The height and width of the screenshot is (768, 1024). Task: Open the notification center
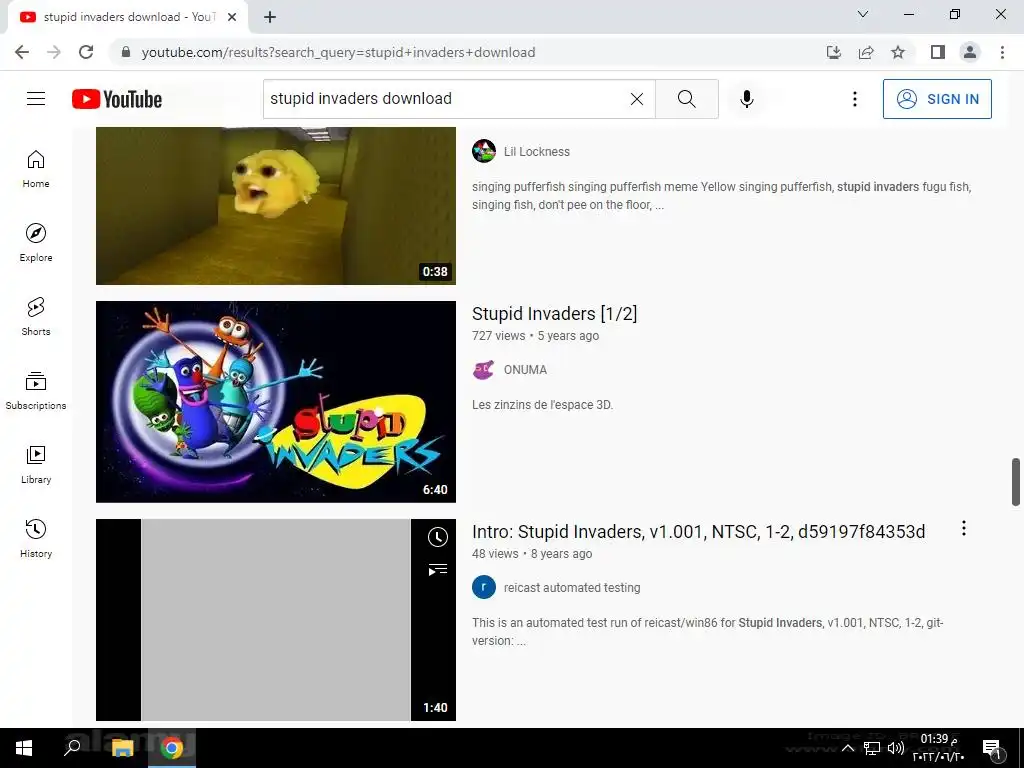coord(992,749)
